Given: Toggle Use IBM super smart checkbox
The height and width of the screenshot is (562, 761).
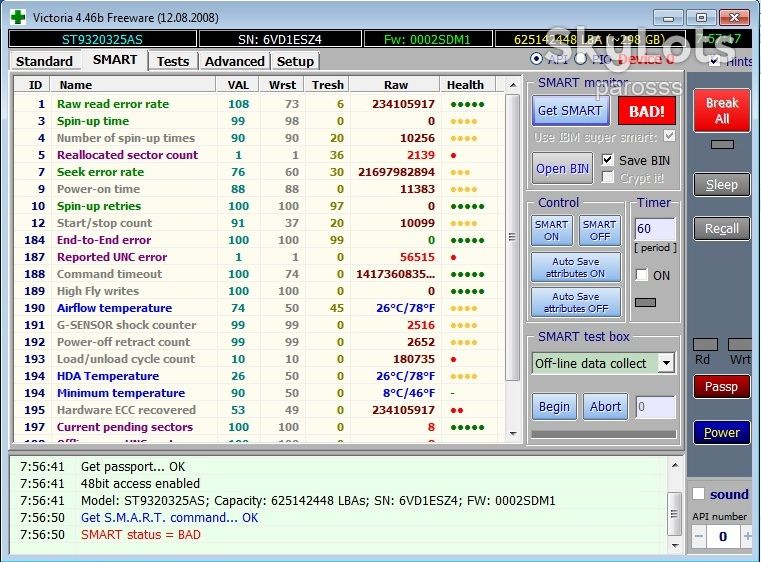Looking at the screenshot, I should pos(669,135).
